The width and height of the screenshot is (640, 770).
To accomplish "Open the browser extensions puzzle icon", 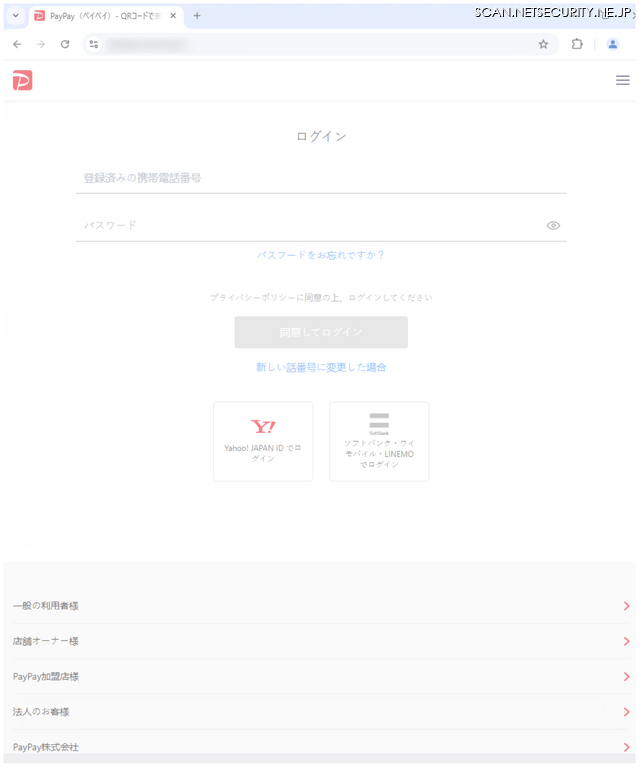I will (x=577, y=44).
